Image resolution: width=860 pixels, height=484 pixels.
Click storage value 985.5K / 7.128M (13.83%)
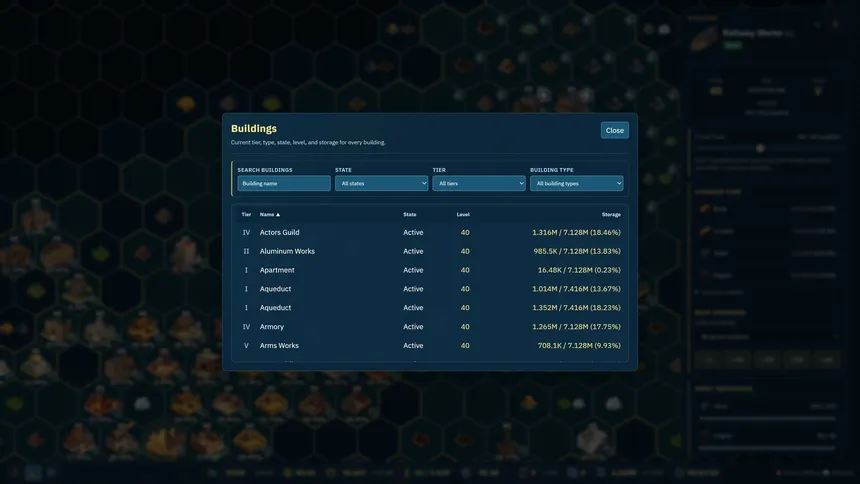click(x=577, y=251)
